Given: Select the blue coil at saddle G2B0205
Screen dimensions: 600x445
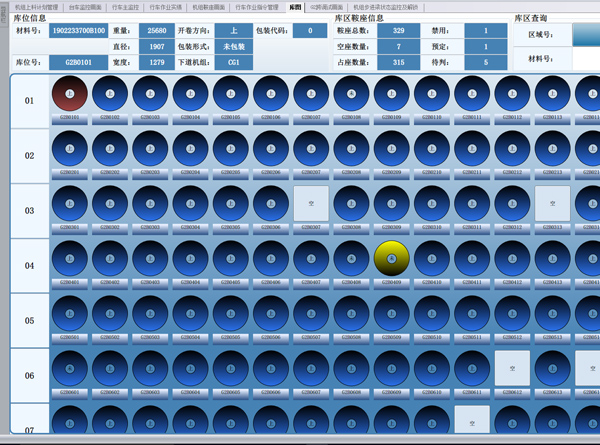Looking at the screenshot, I should pos(231,150).
